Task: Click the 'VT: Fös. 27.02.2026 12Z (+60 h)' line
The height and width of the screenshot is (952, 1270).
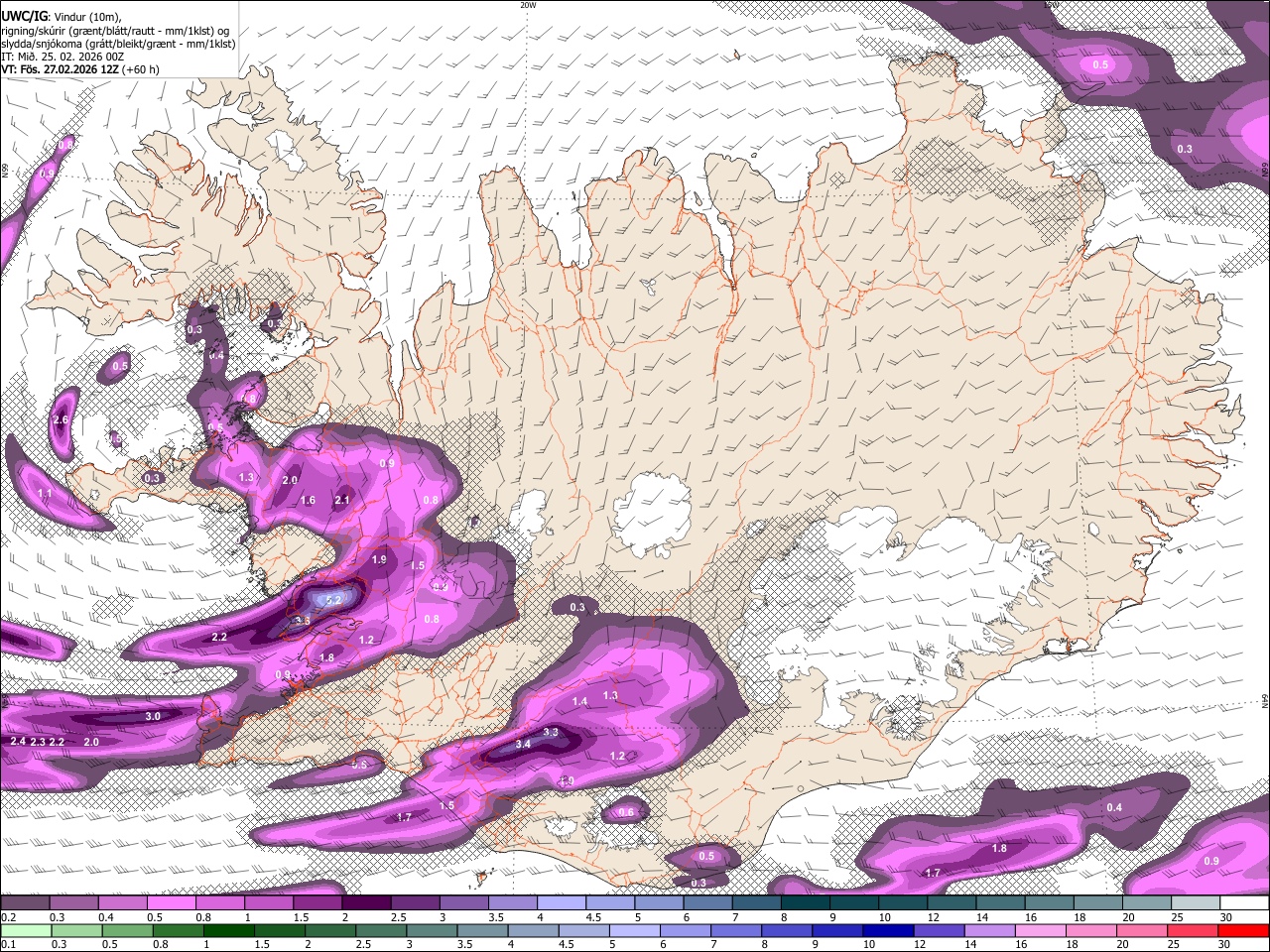Action: pyautogui.click(x=80, y=70)
